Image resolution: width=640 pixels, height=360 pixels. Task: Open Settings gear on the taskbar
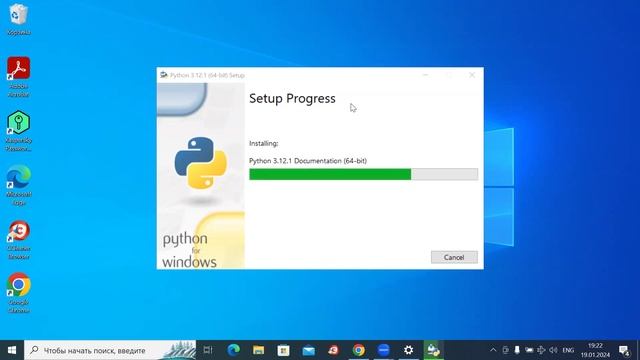coord(409,350)
